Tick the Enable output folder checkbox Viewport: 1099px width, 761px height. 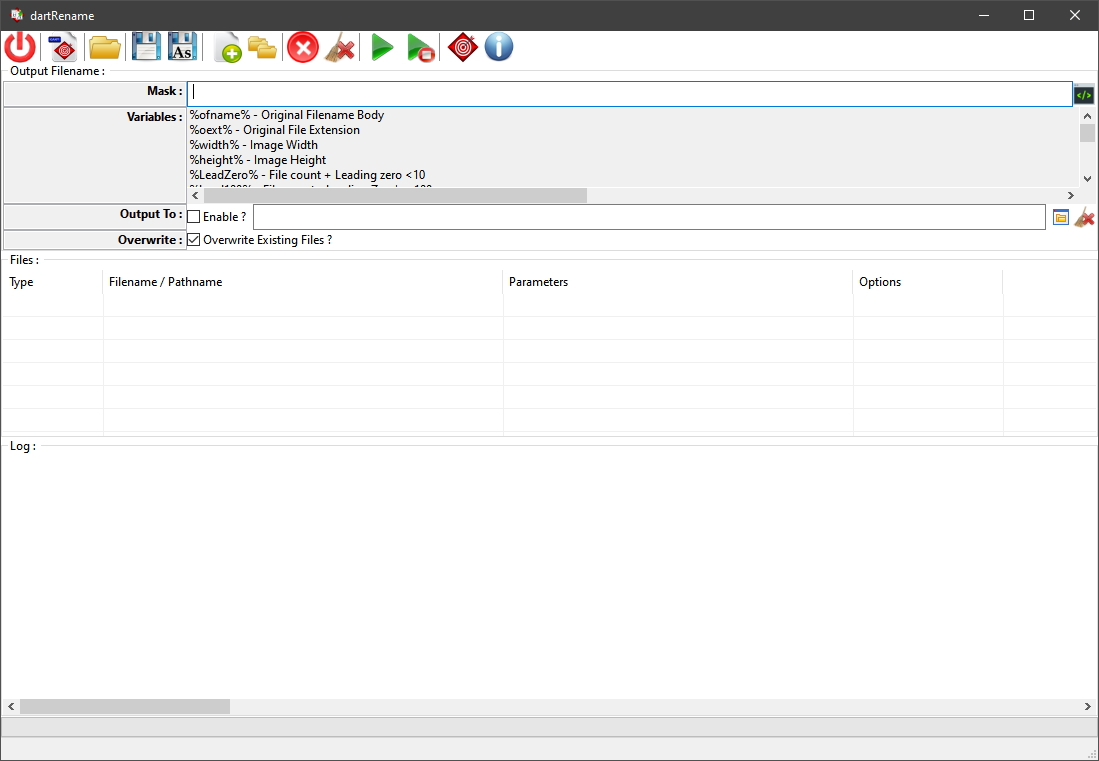pyautogui.click(x=194, y=217)
